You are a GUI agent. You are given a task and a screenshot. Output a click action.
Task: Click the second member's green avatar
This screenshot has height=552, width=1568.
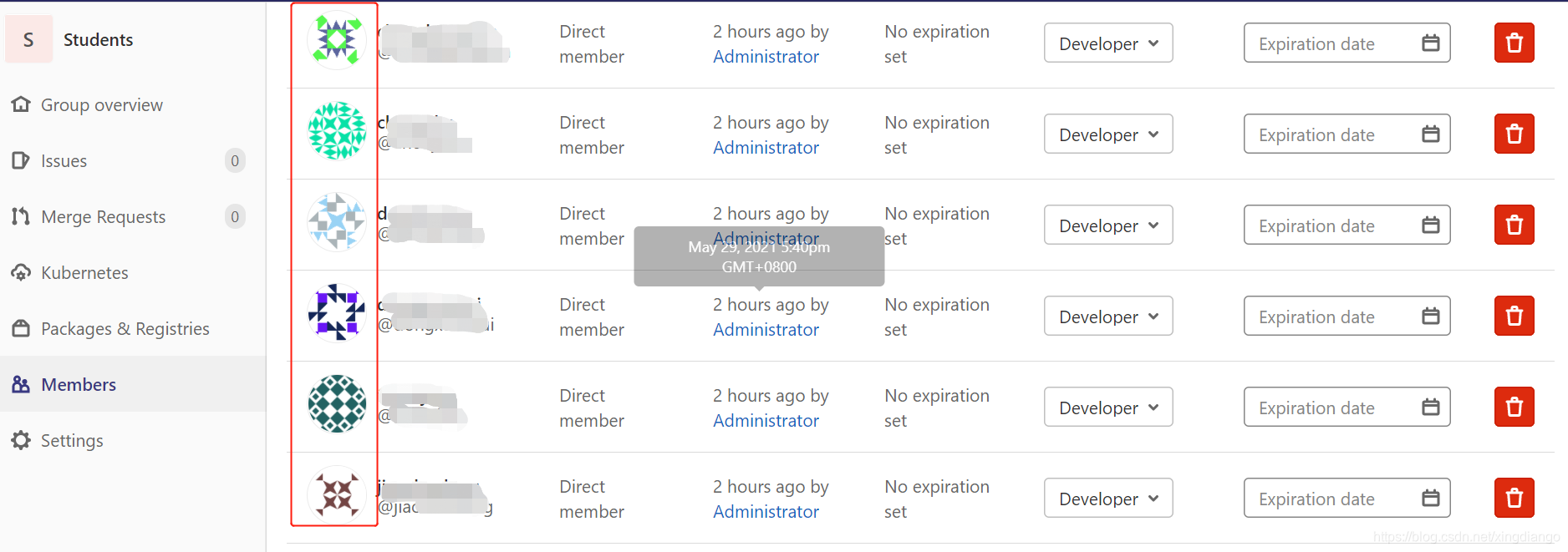[337, 131]
